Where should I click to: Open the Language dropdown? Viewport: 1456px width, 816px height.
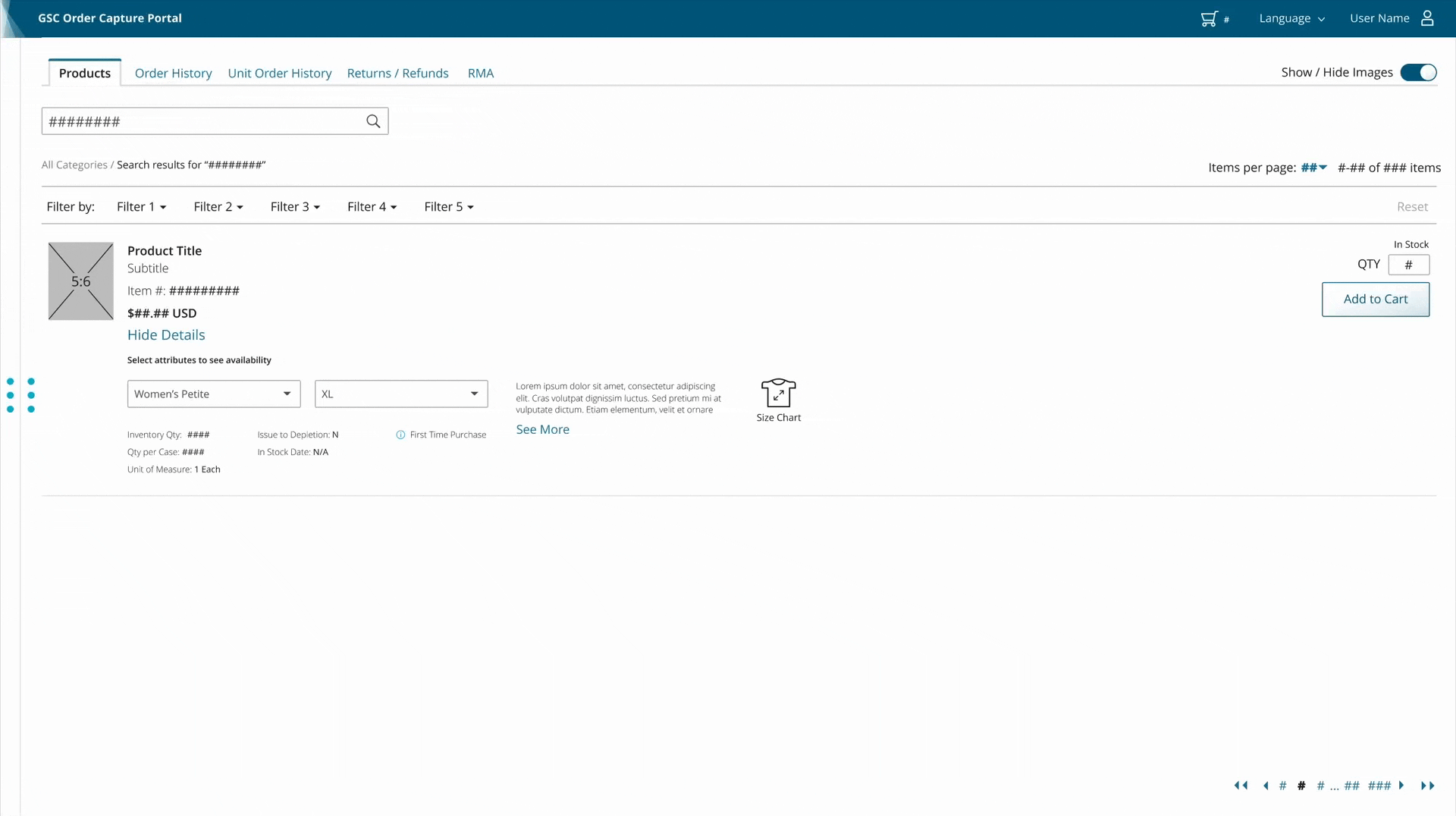(x=1291, y=18)
